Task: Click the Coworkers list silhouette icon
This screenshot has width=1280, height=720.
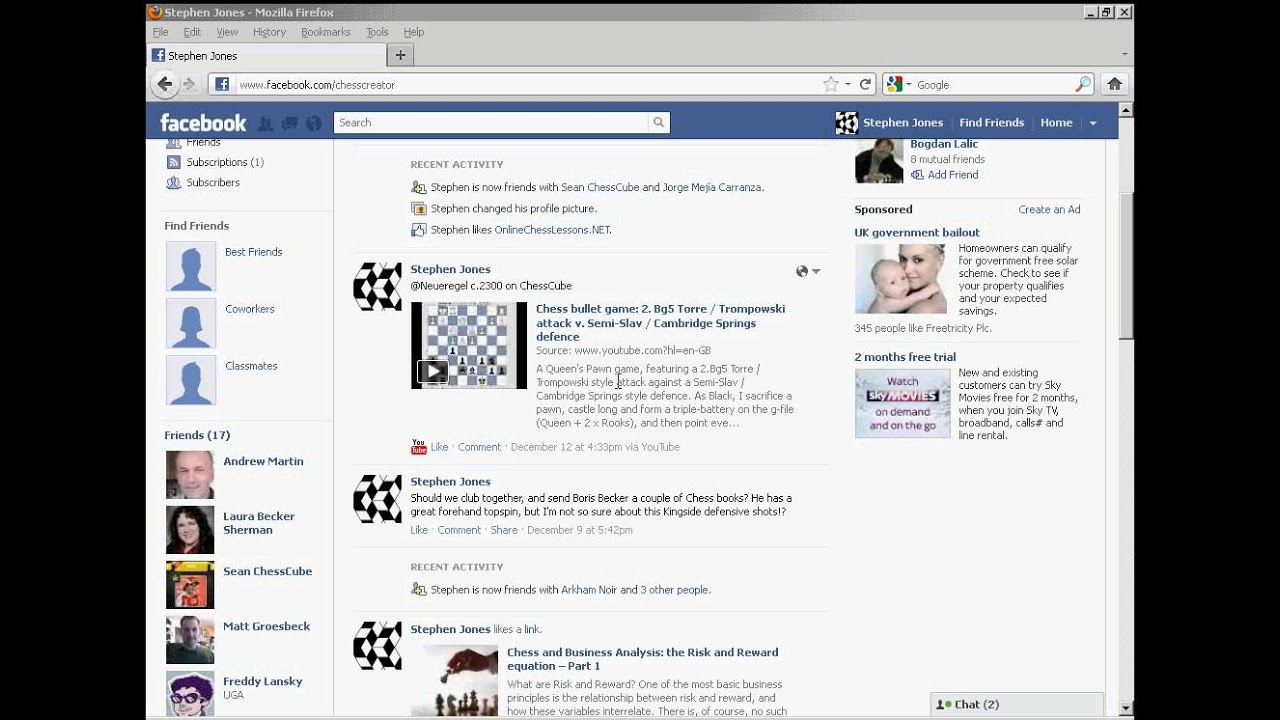Action: point(190,323)
